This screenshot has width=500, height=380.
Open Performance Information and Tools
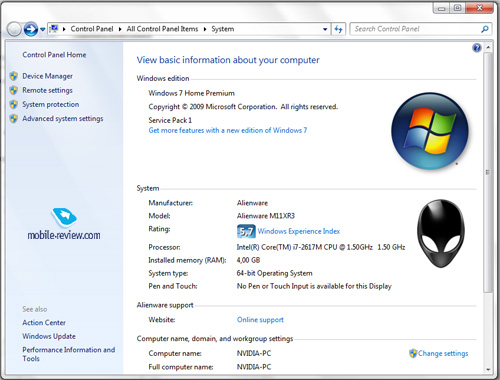pyautogui.click(x=69, y=354)
